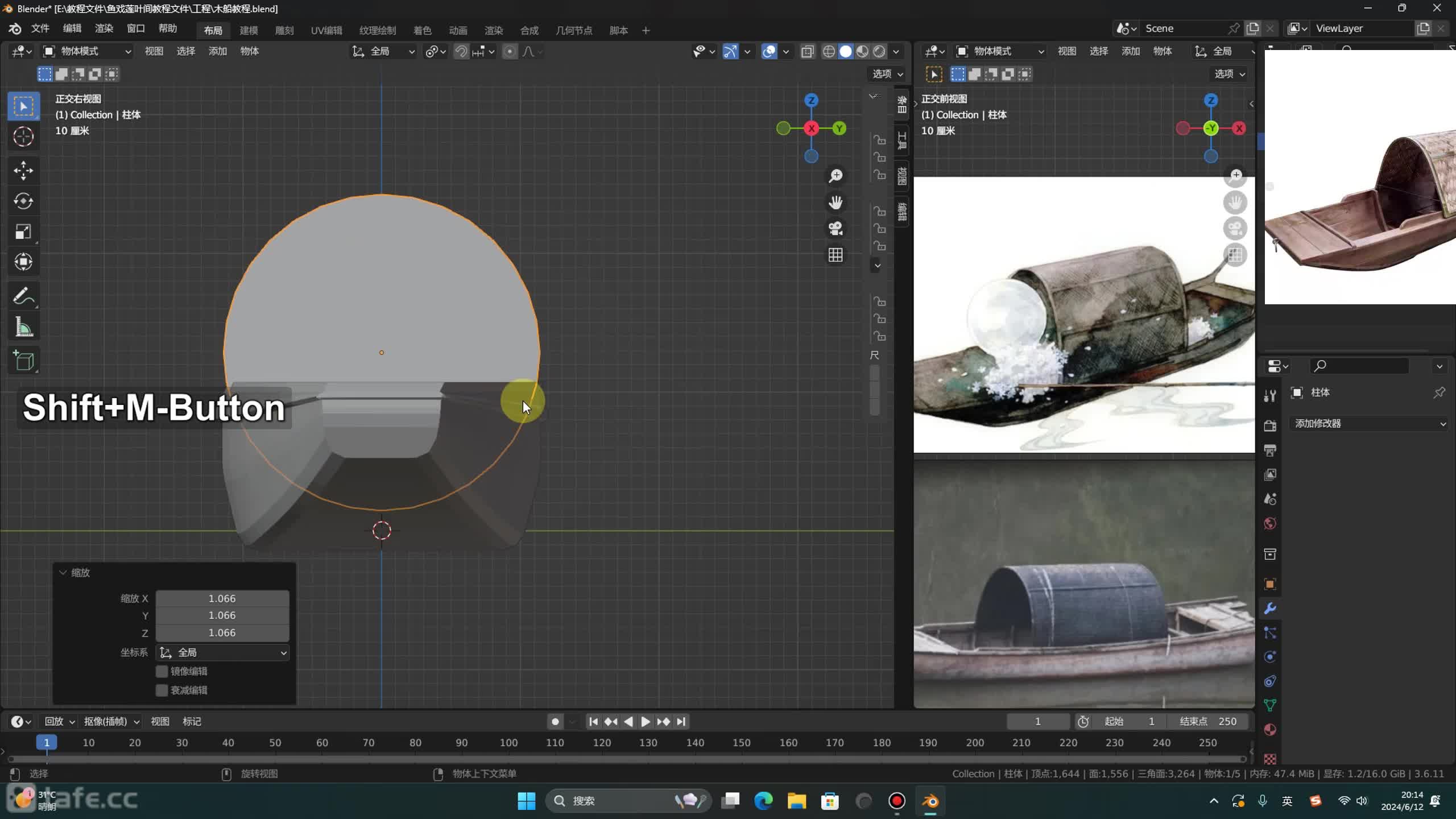Select the Move tool

point(23,170)
